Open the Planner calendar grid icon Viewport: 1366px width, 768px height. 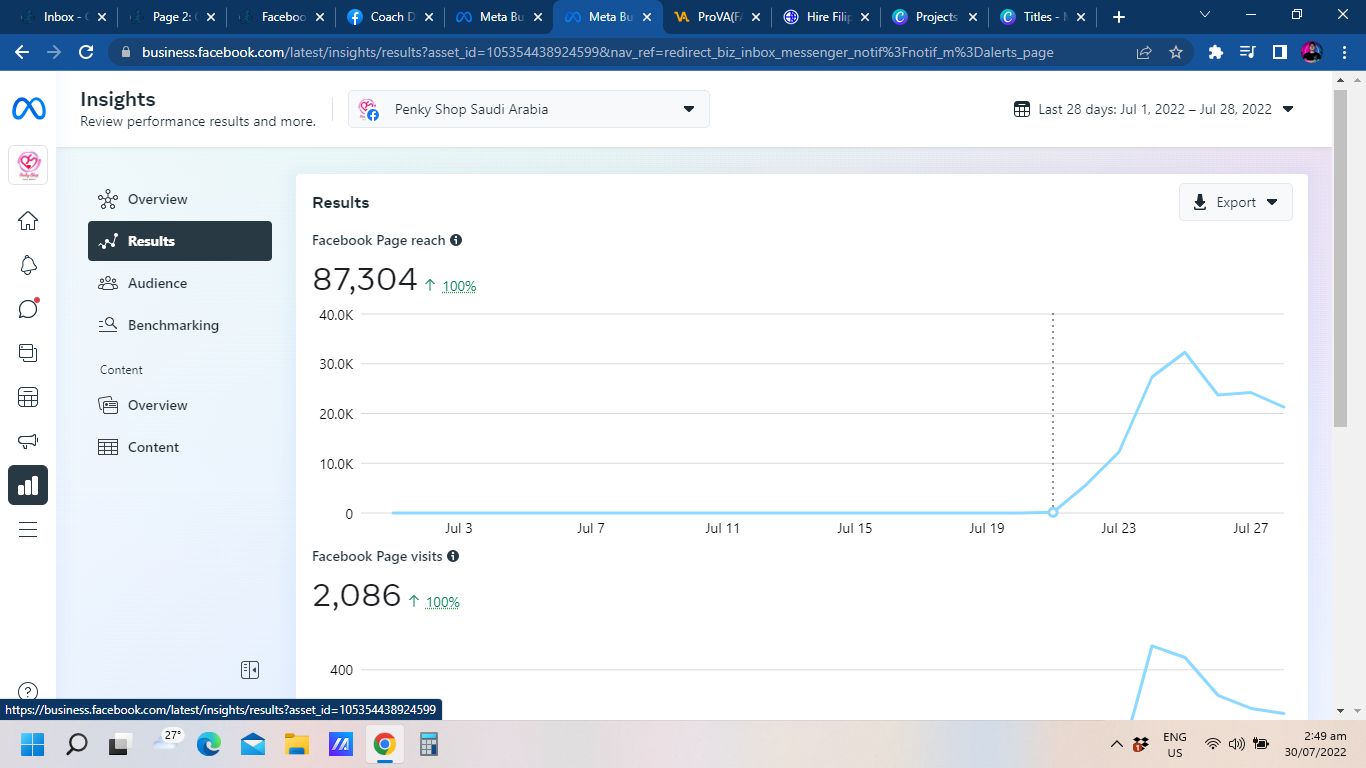point(28,397)
